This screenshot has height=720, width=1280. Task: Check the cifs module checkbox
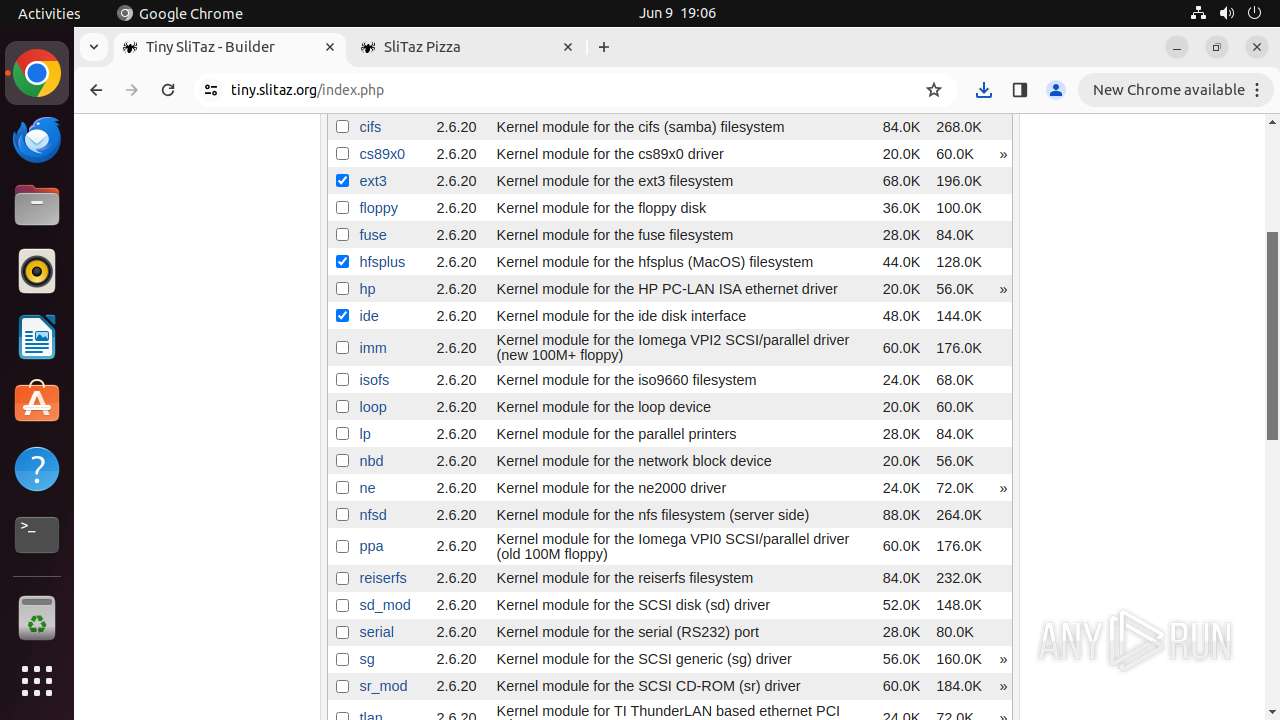tap(343, 127)
